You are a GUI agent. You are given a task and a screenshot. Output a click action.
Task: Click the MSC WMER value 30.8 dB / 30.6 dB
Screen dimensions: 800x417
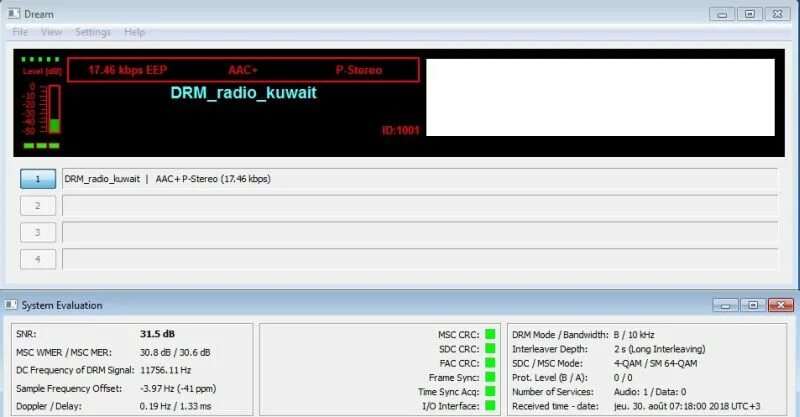(175, 352)
